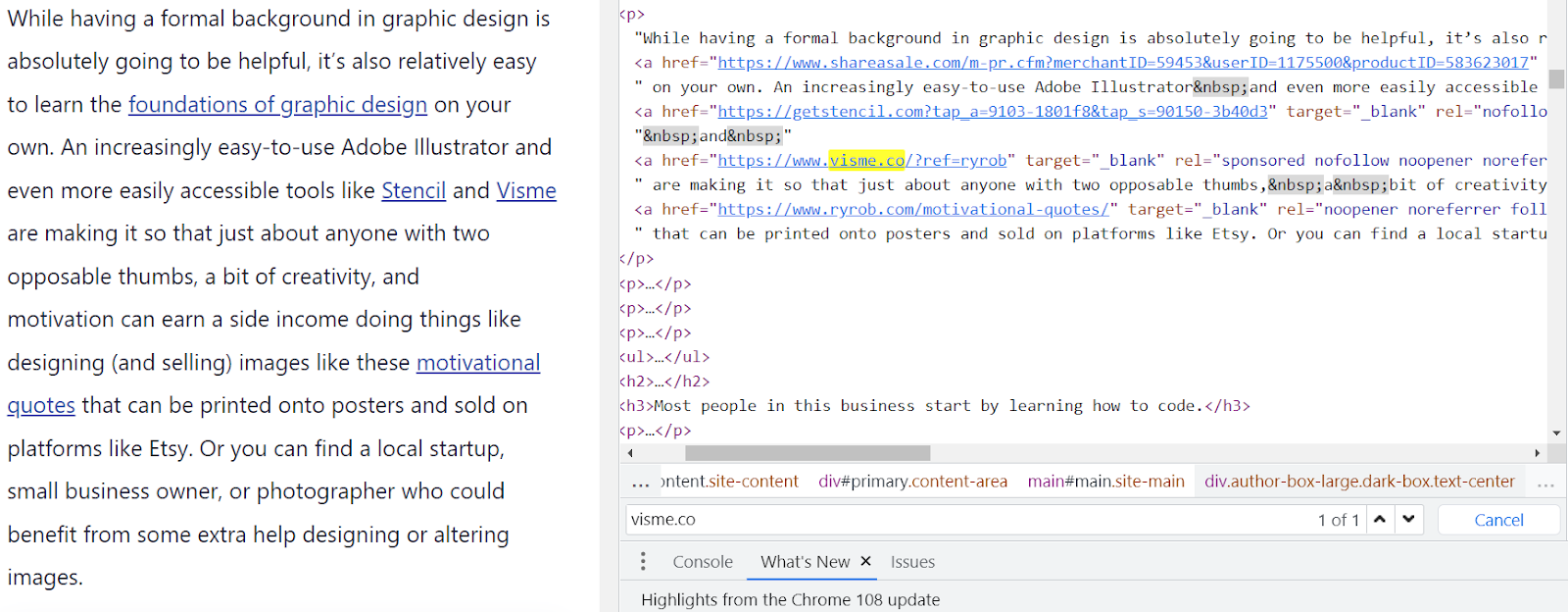Select the div.author-box-large breadcrumb
This screenshot has width=1568, height=612.
click(x=1359, y=482)
